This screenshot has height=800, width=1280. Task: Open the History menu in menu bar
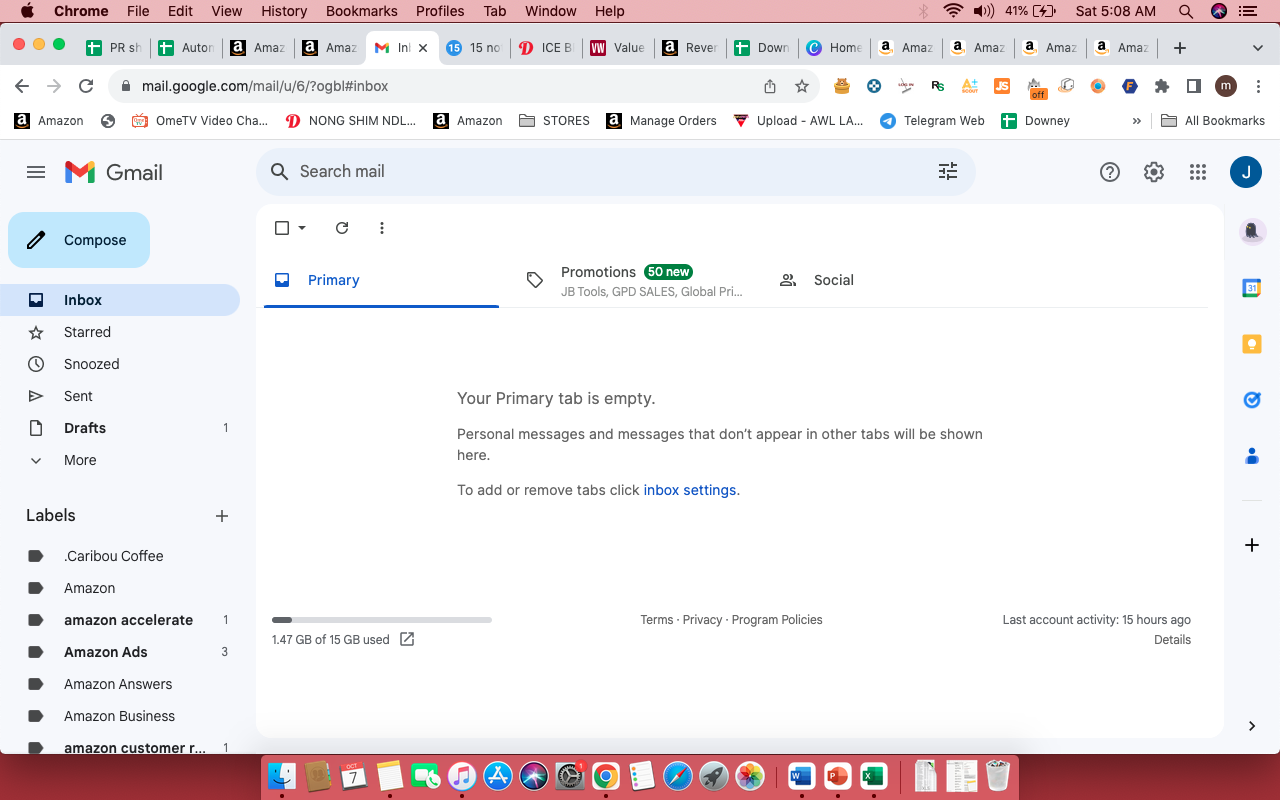click(x=284, y=11)
